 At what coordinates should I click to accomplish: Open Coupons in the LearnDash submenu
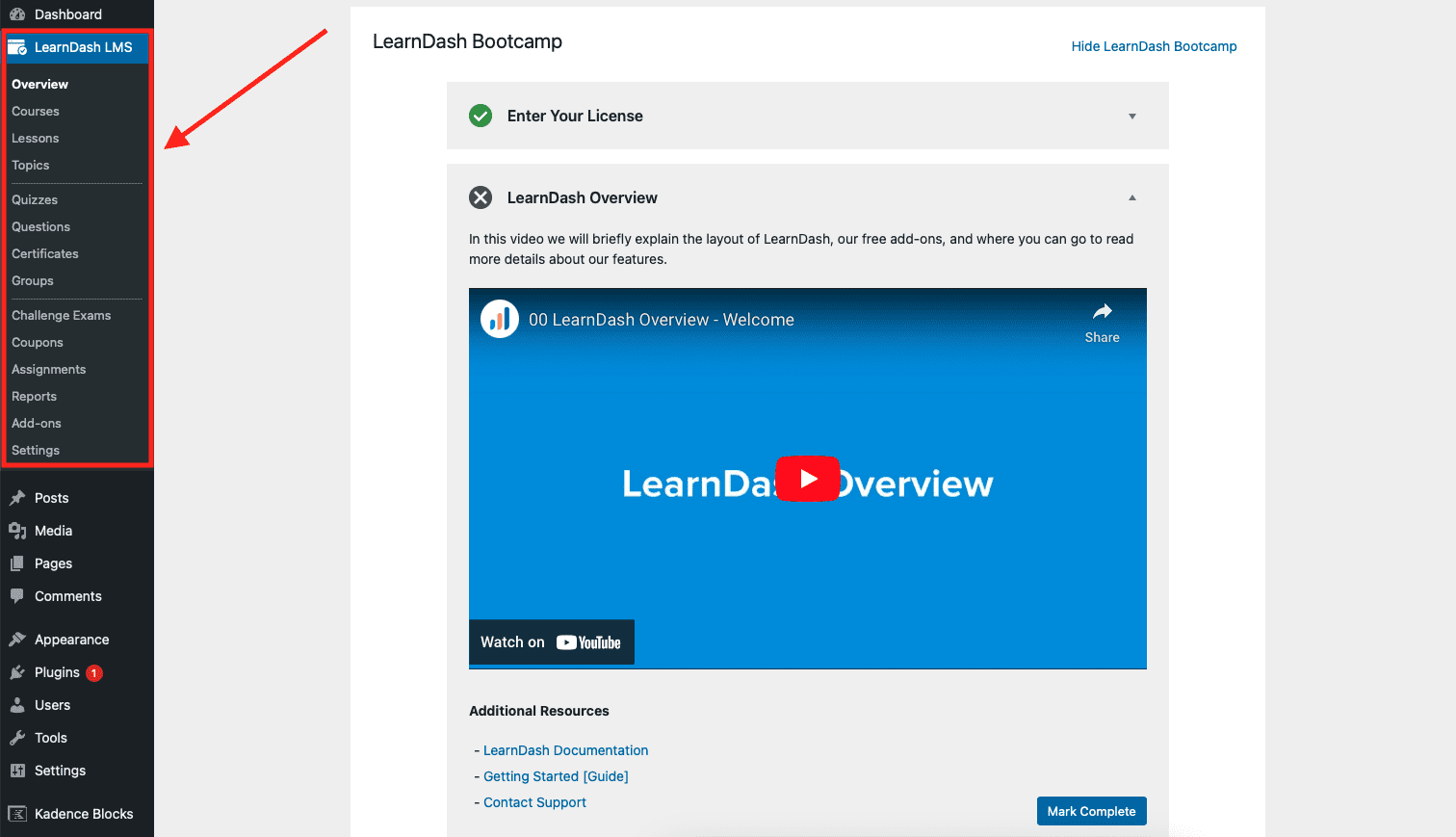pos(38,342)
